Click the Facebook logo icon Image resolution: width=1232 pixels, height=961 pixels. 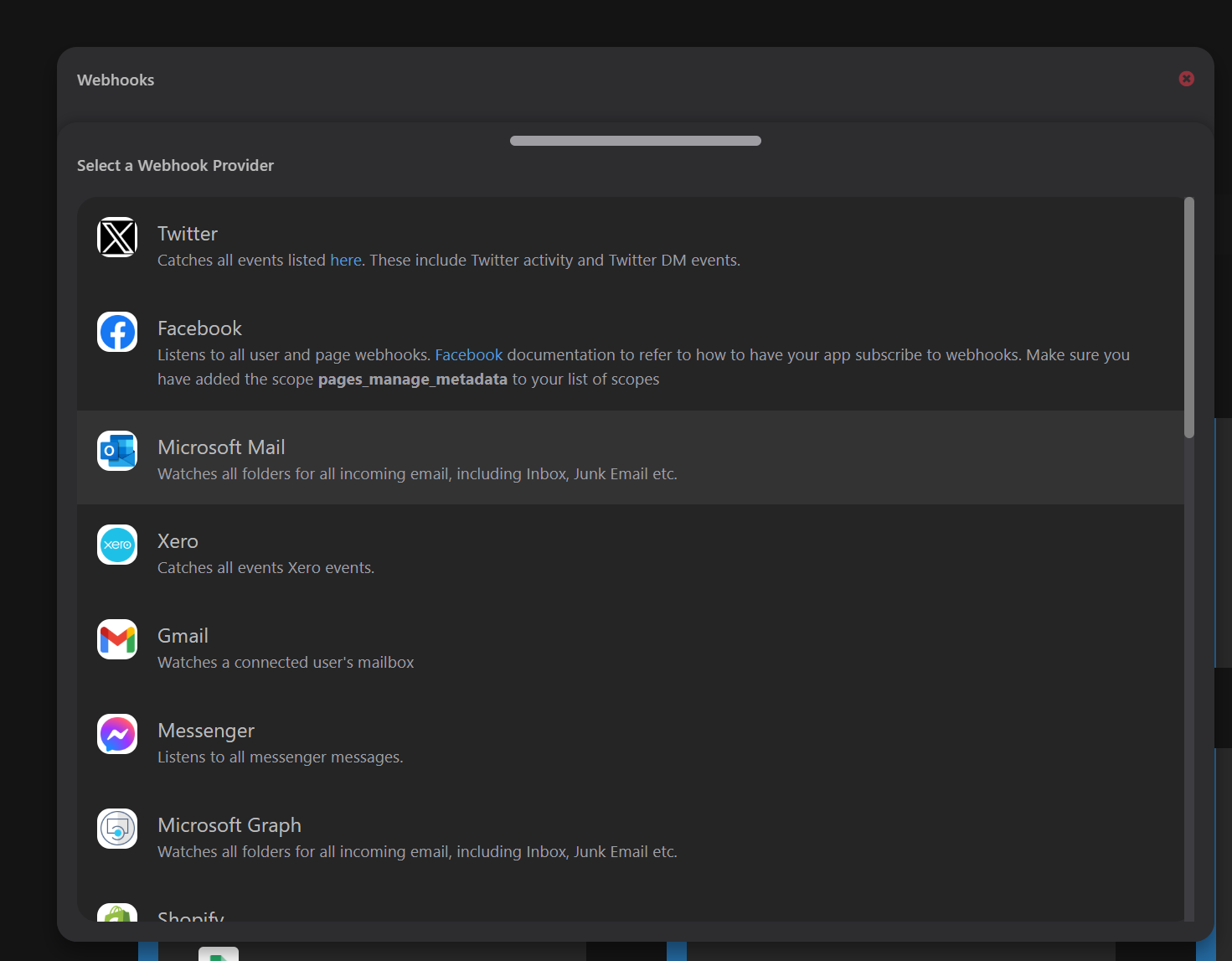click(117, 332)
